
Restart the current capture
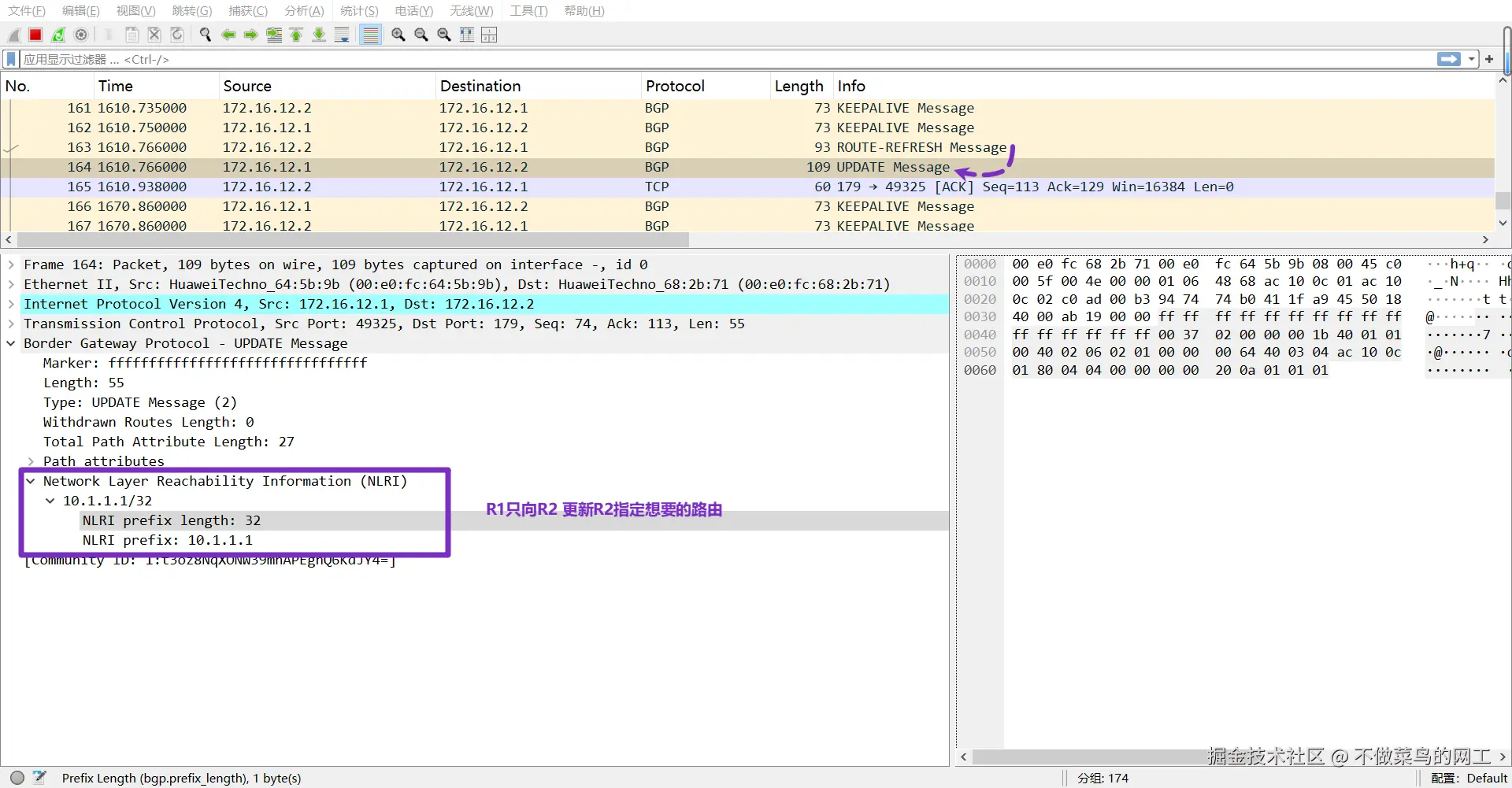[58, 35]
